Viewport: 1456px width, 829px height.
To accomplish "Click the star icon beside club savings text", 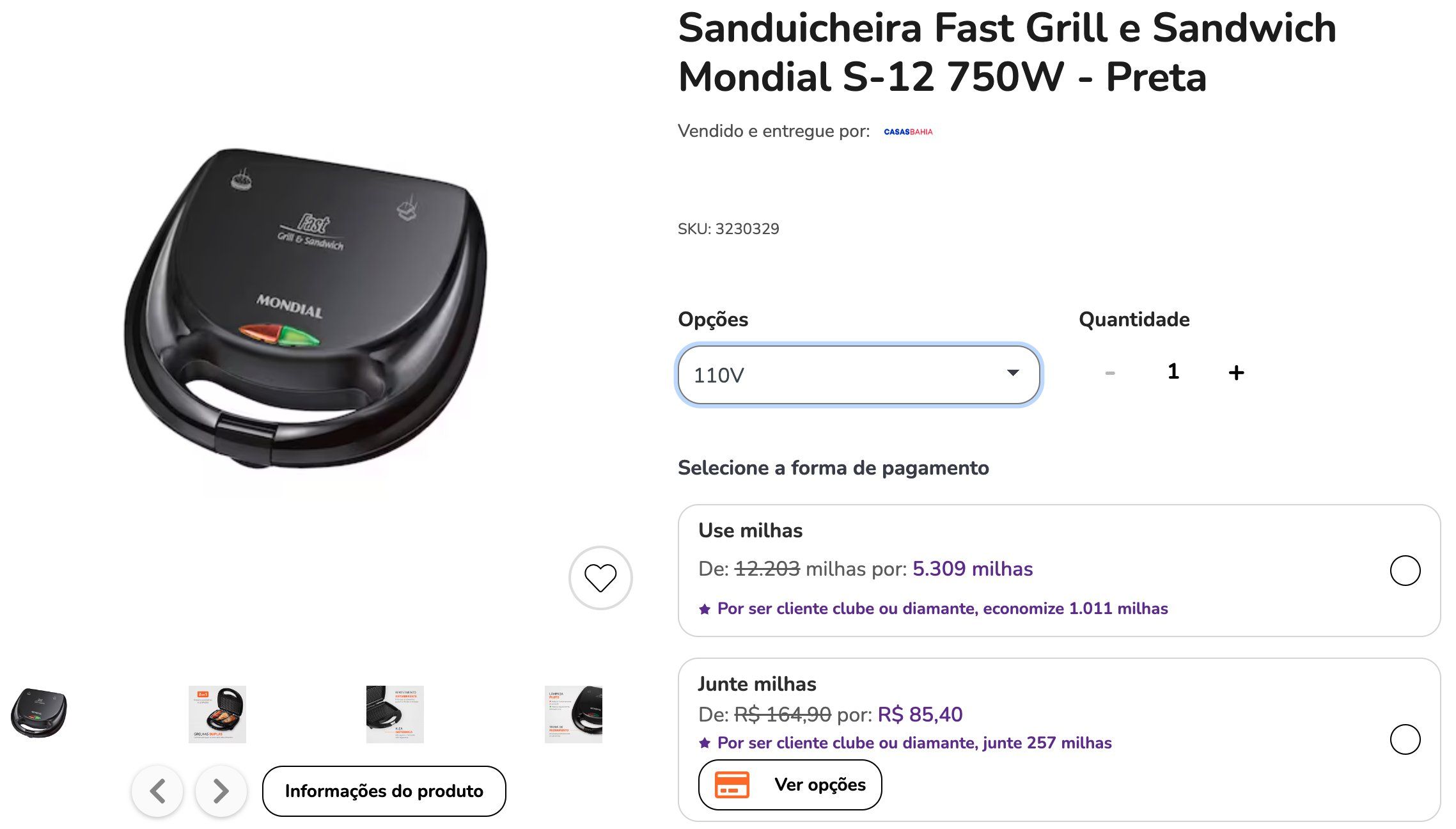I will coord(705,609).
